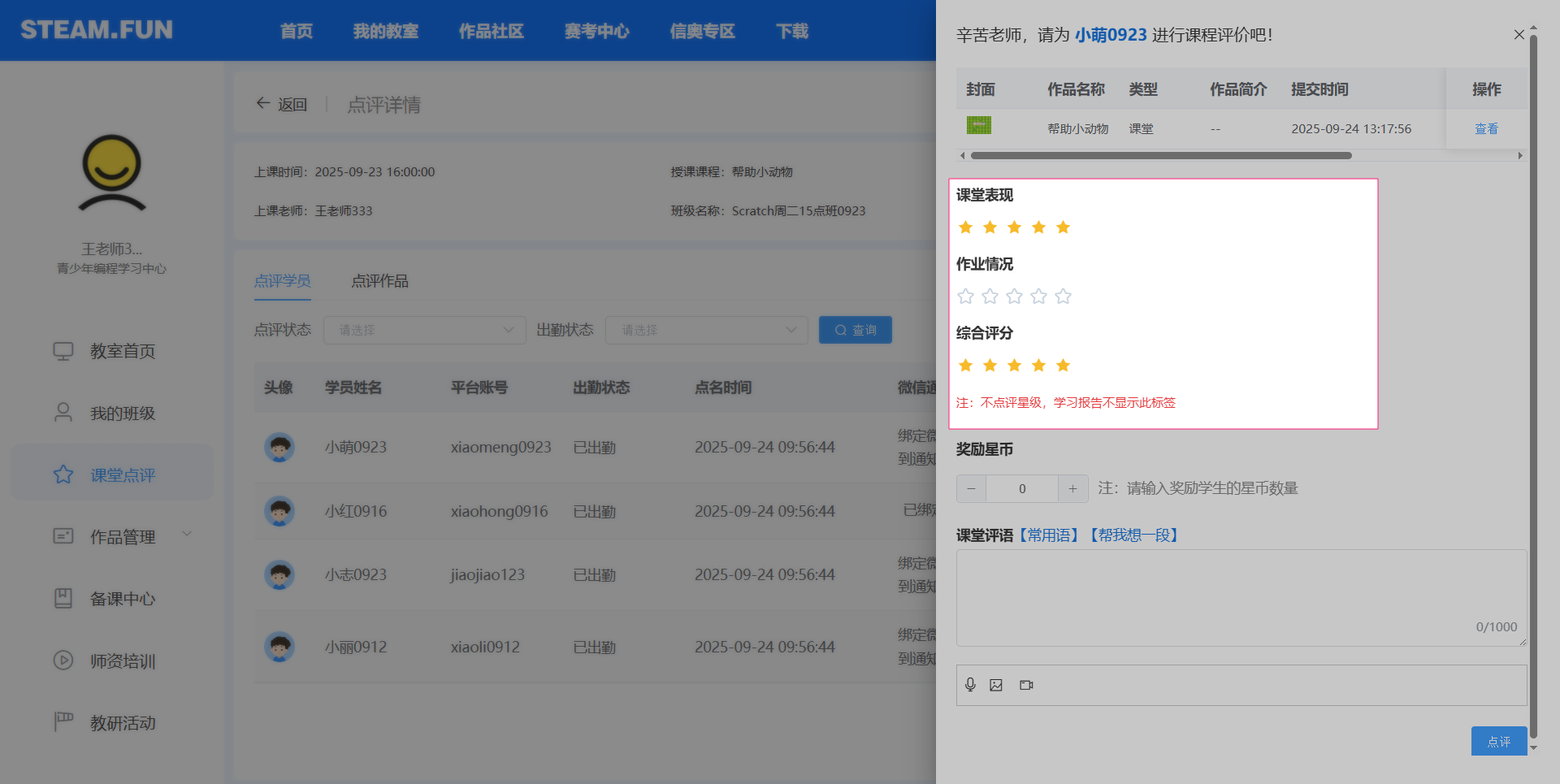Open the 出勤状态 dropdown

706,330
